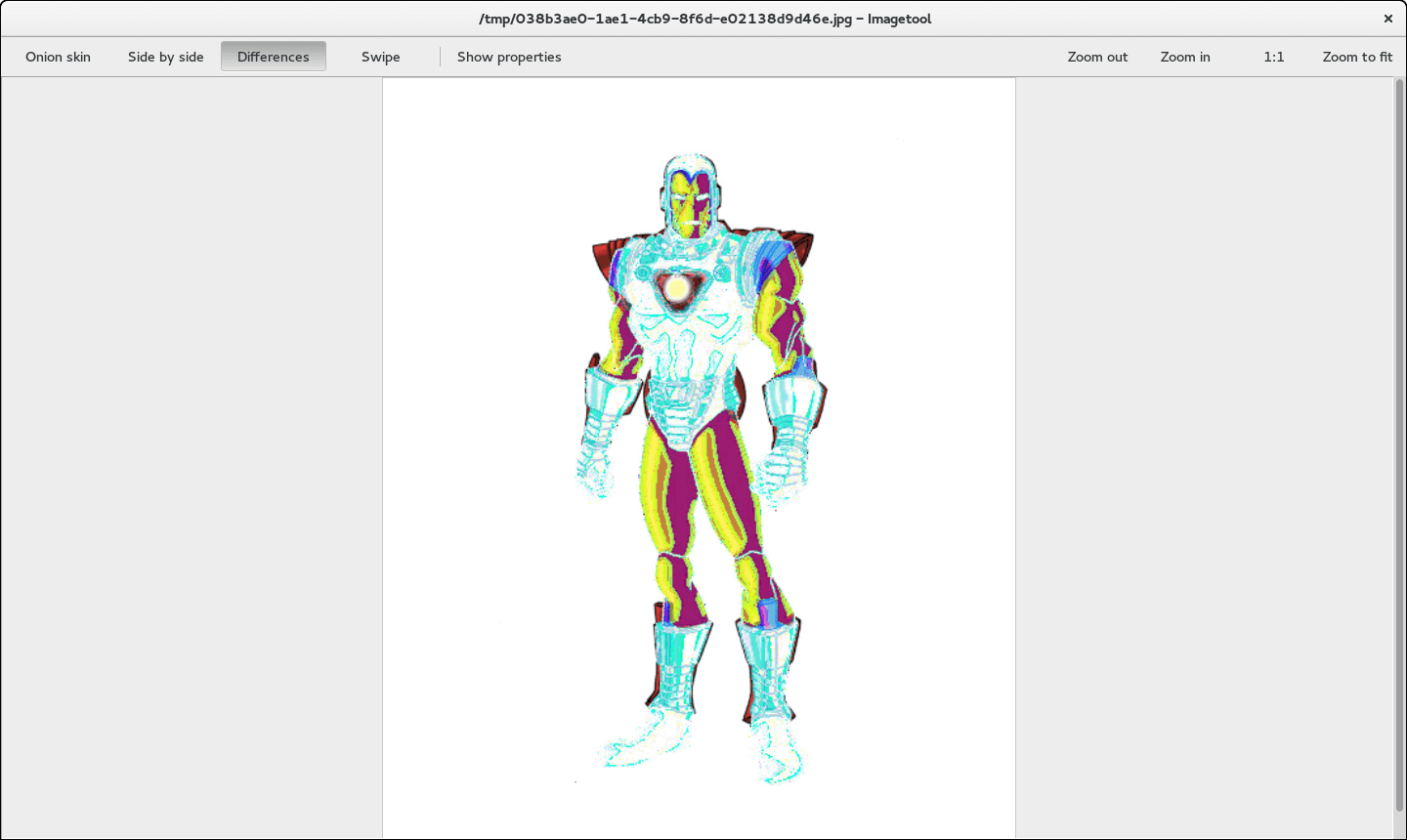Close the Imagetool window

click(x=1387, y=19)
